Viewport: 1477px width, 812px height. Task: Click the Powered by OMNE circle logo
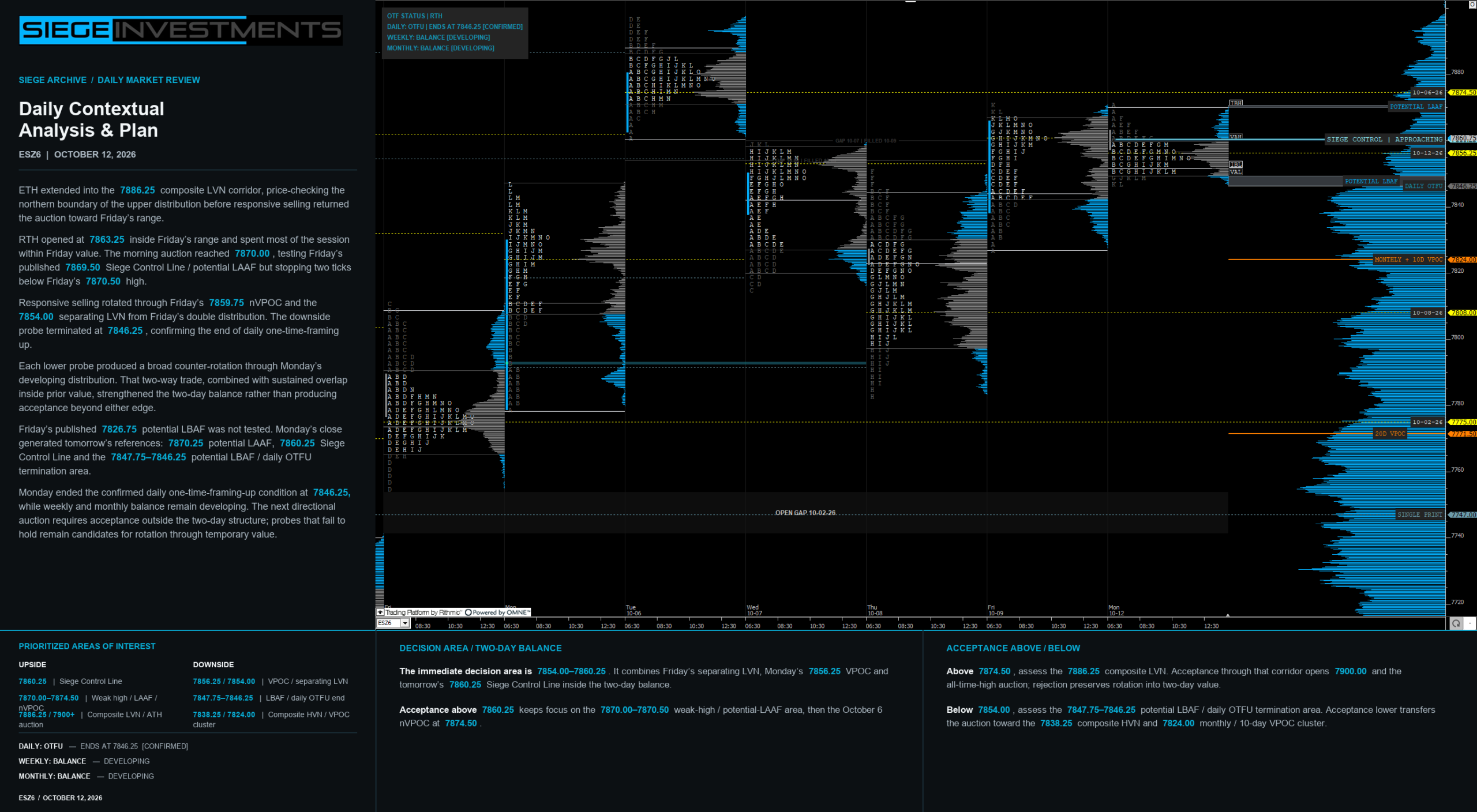pyautogui.click(x=468, y=612)
